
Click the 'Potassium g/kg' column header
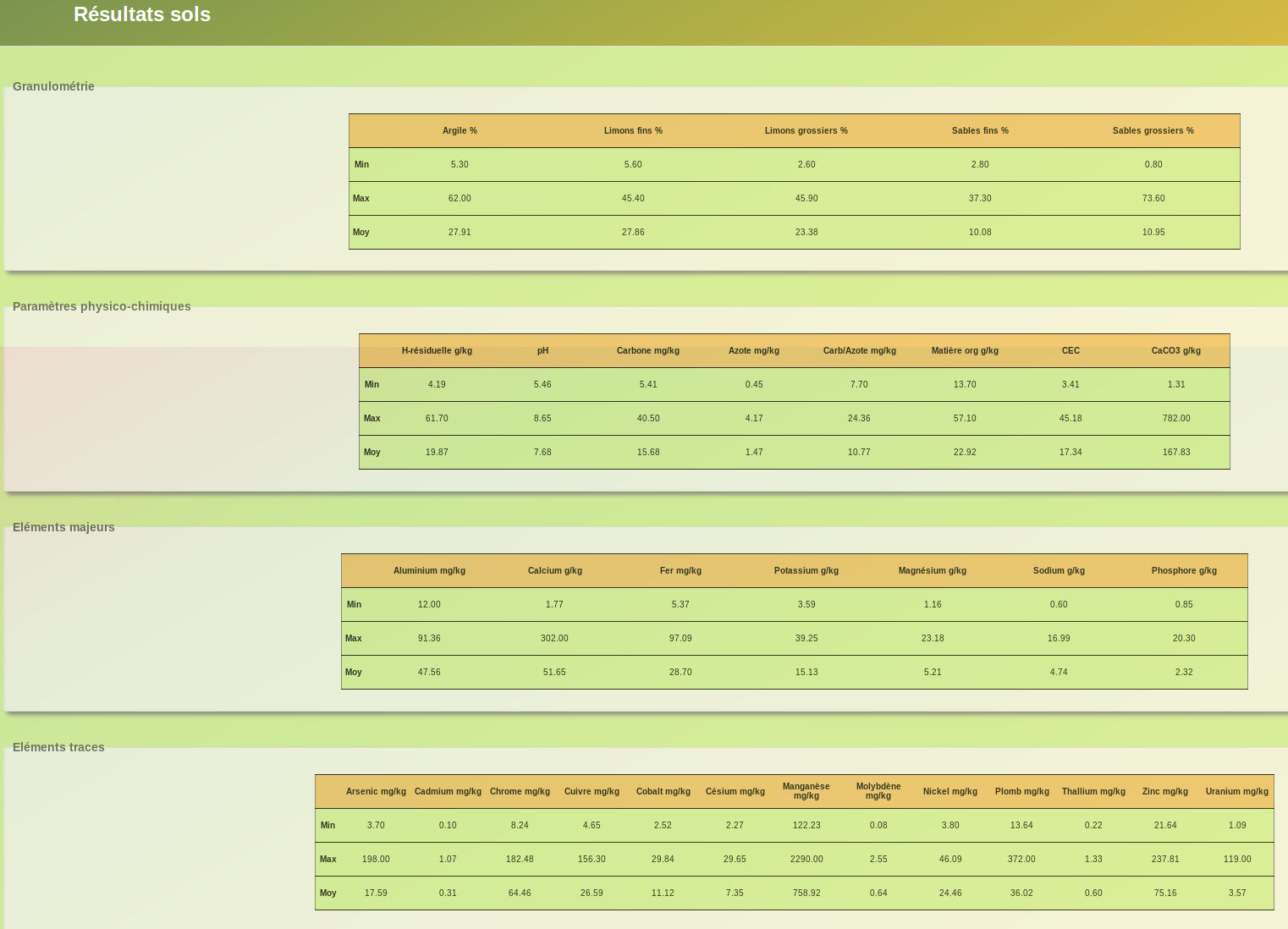[x=806, y=570]
